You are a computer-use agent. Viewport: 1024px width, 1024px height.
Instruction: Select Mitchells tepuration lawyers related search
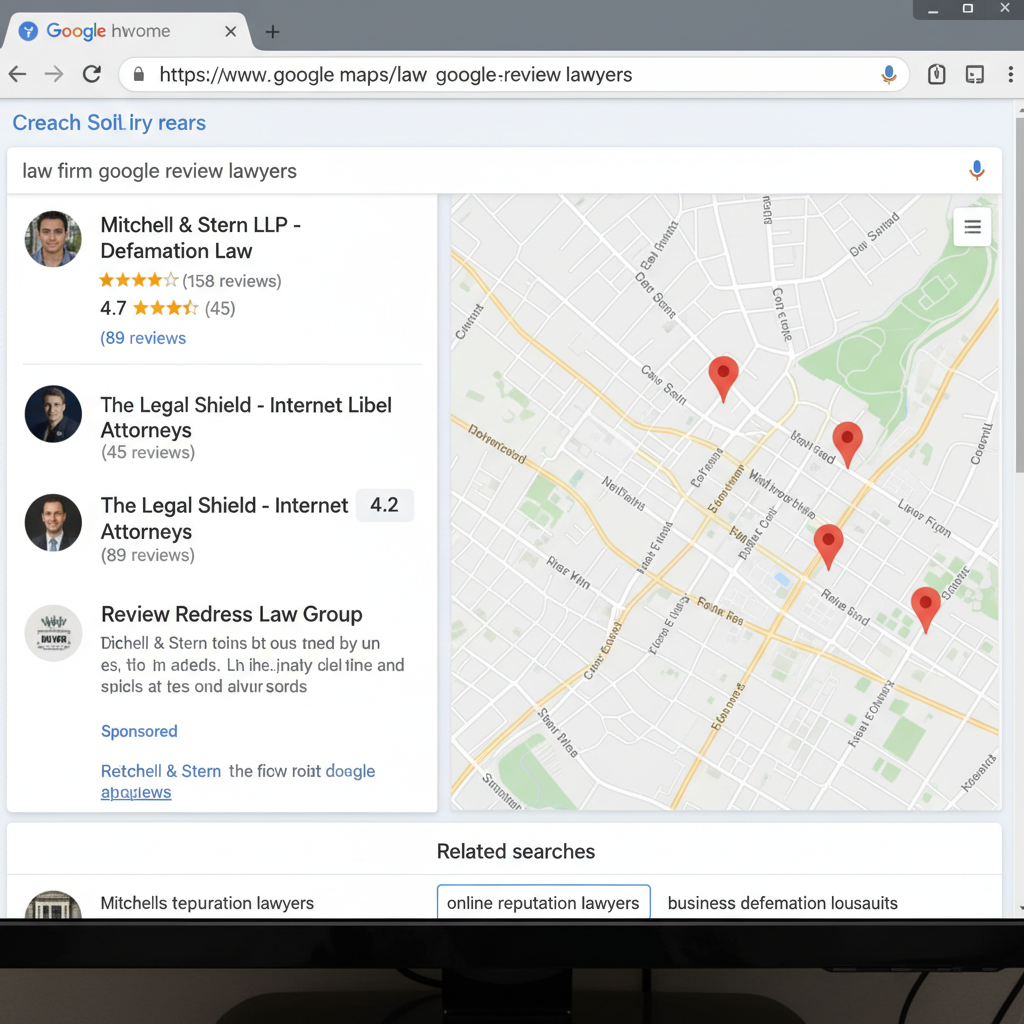click(x=207, y=903)
